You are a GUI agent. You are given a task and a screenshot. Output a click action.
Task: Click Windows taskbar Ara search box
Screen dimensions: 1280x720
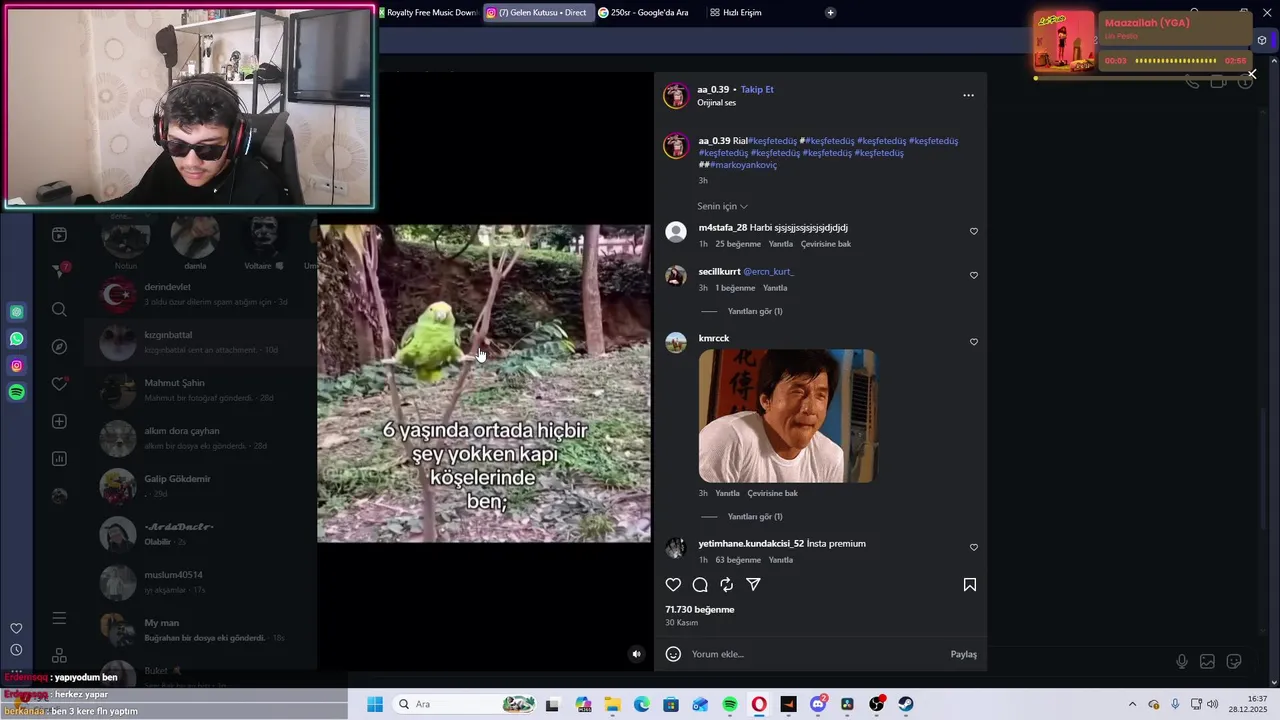click(x=464, y=704)
